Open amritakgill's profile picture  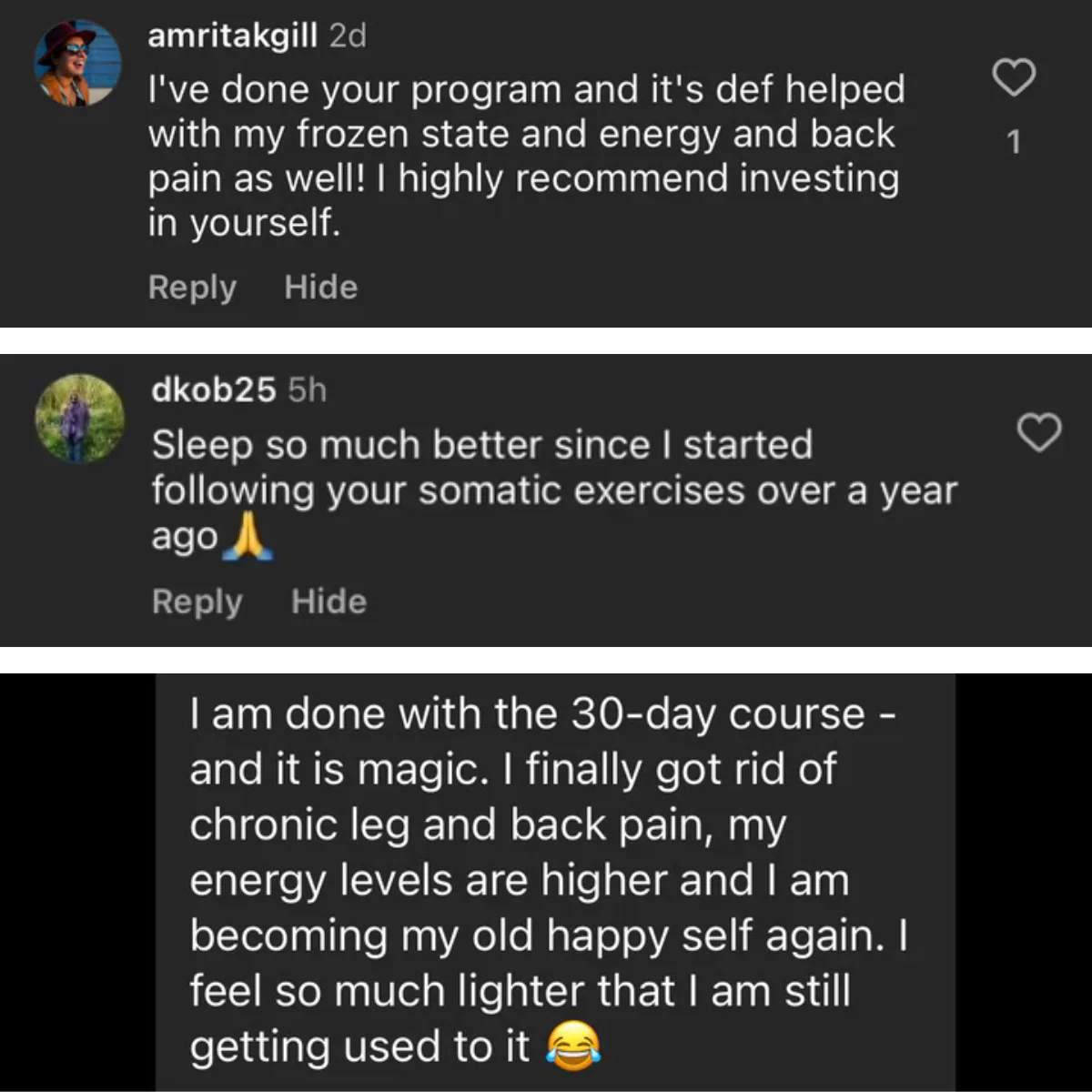tap(78, 64)
